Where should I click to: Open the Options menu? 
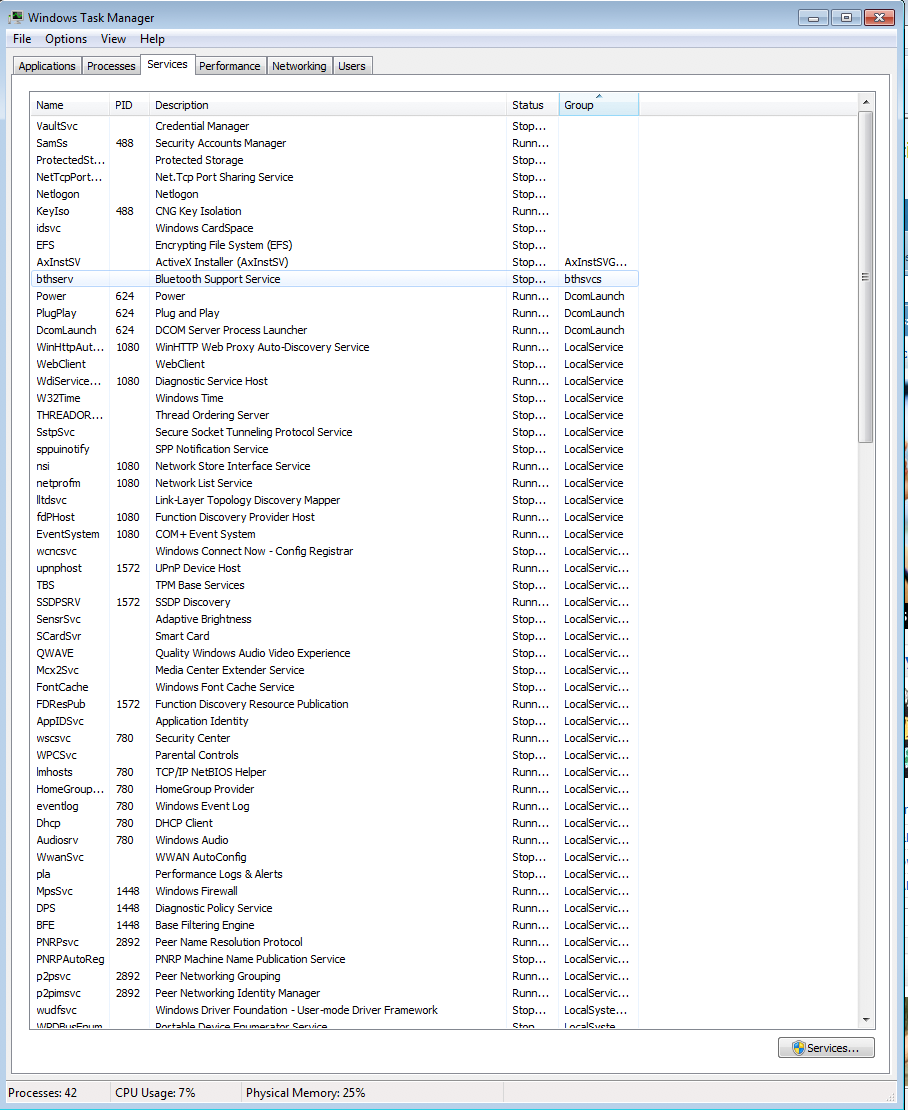pos(66,39)
